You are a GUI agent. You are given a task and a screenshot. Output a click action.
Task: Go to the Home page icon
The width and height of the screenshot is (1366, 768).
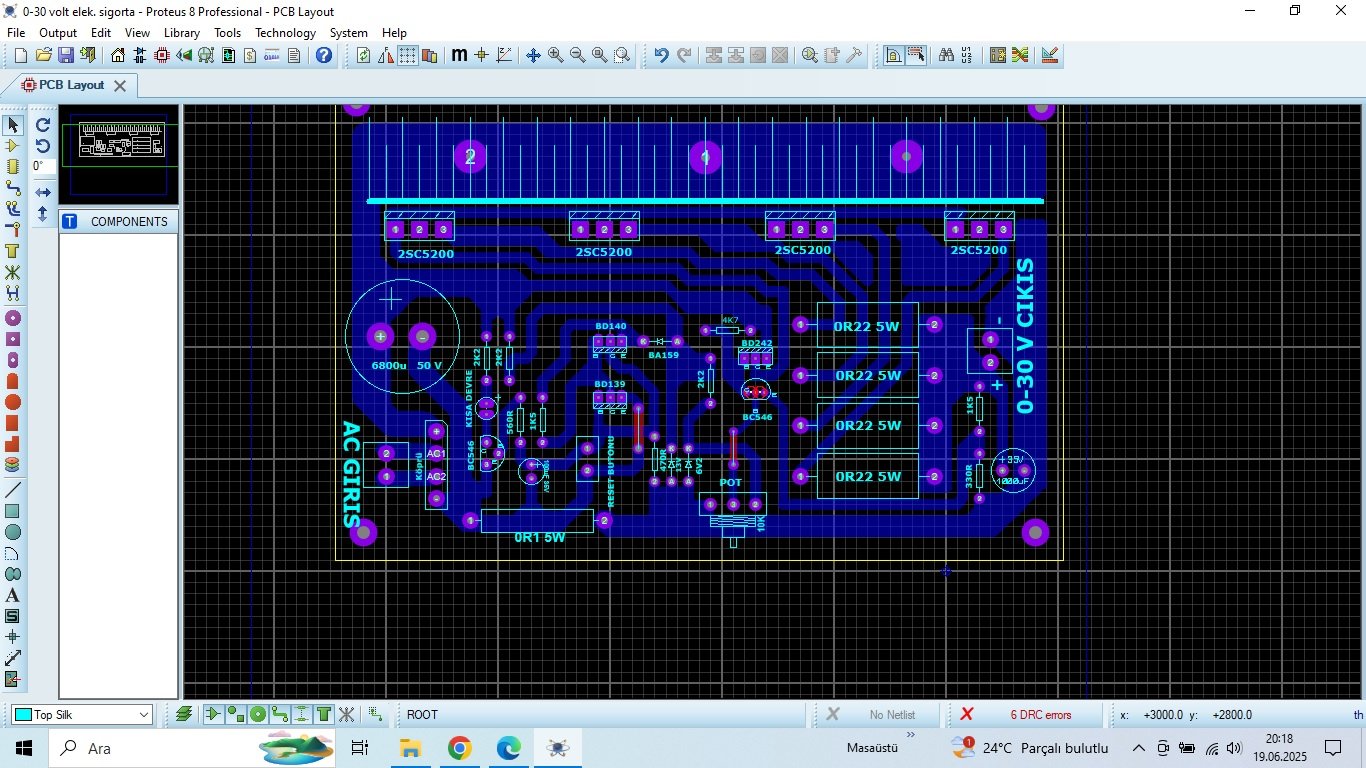click(118, 55)
